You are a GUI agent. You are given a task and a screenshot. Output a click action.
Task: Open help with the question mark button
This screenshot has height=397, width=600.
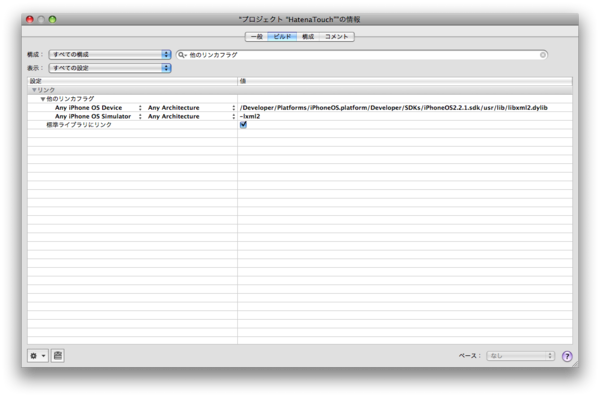point(567,356)
